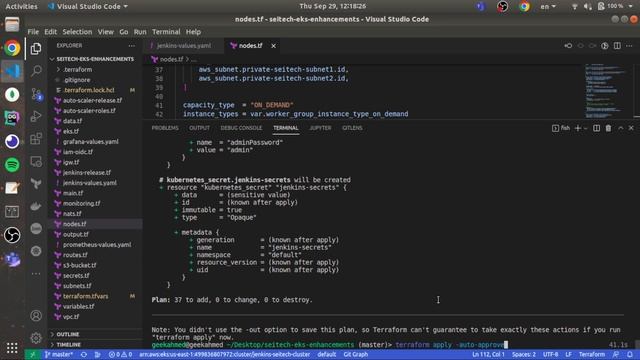Switch to the GITLENS panel tab
Image resolution: width=640 pixels, height=360 pixels.
[352, 128]
